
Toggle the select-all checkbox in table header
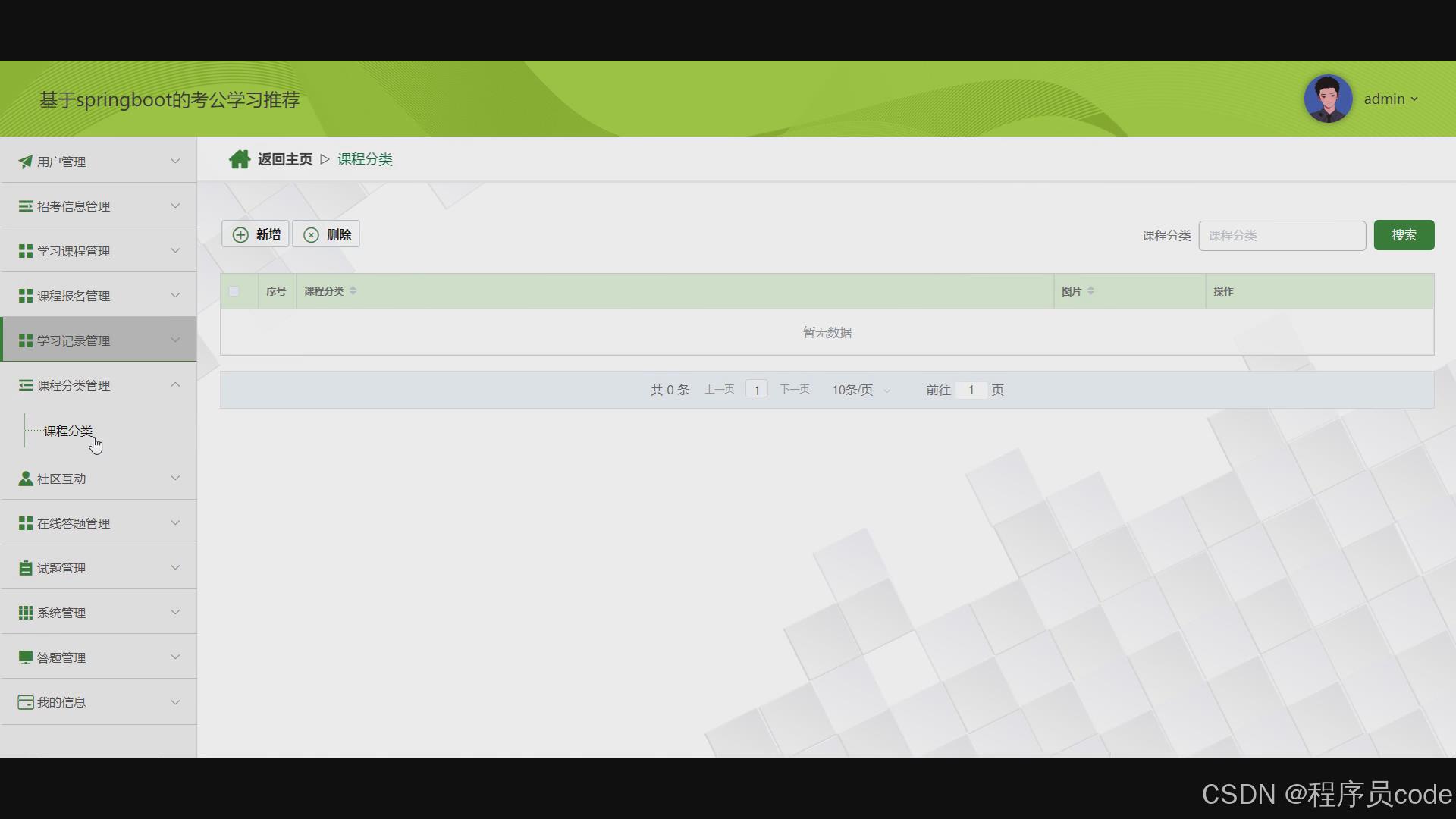(234, 291)
